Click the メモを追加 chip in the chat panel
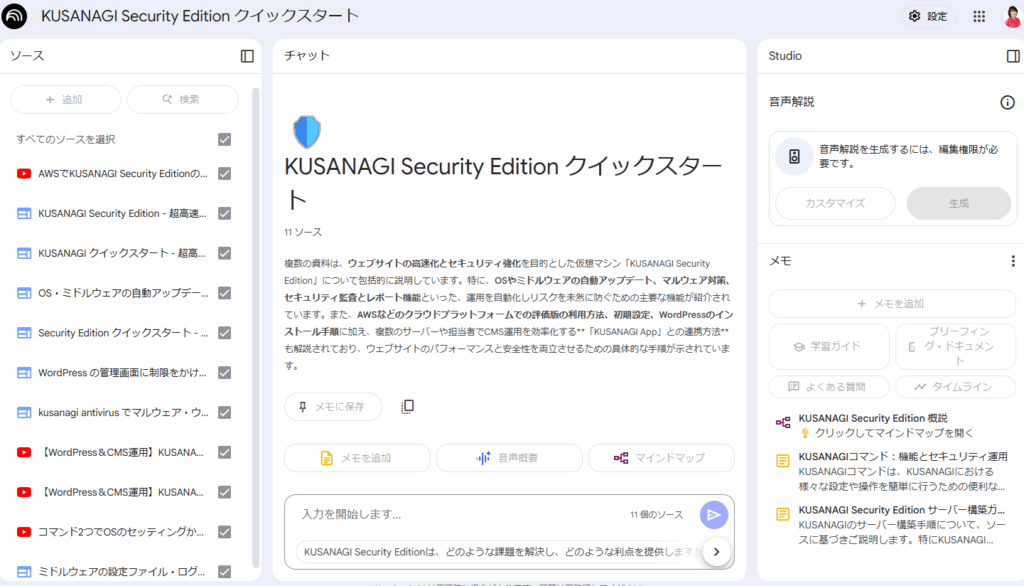1024x586 pixels. (357, 458)
